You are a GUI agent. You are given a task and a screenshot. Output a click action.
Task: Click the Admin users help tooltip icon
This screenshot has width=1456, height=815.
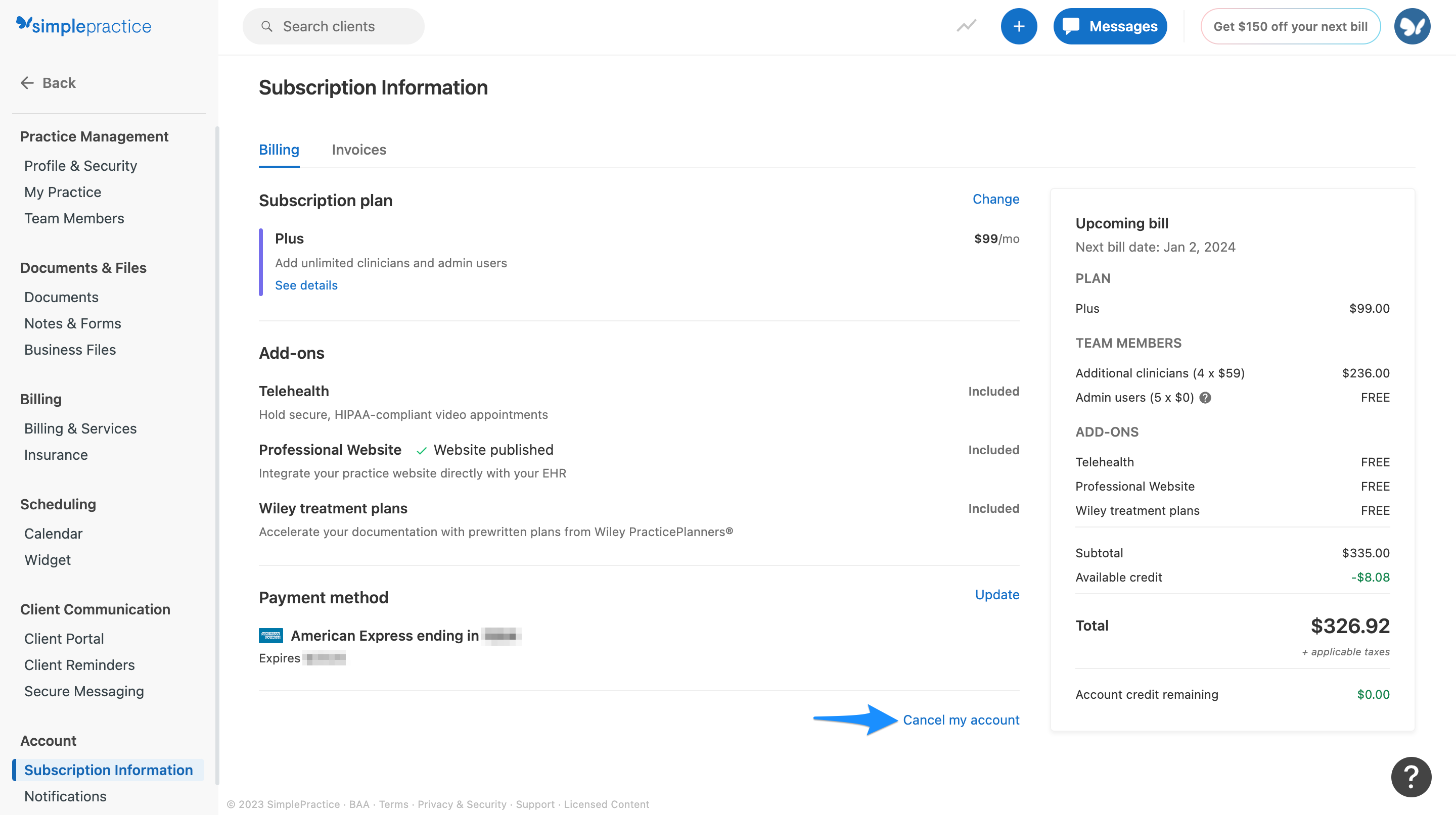click(1205, 398)
